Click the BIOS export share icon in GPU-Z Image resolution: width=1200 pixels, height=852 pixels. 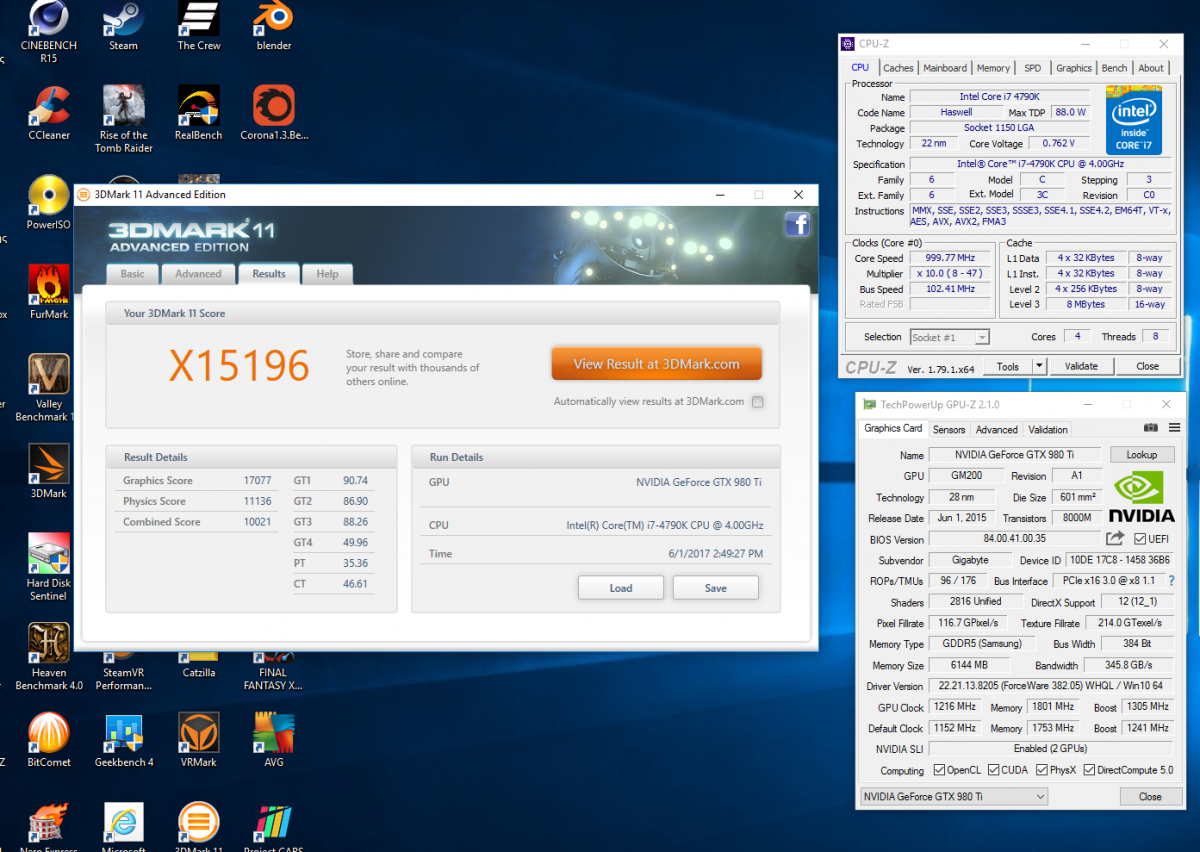[x=1116, y=539]
